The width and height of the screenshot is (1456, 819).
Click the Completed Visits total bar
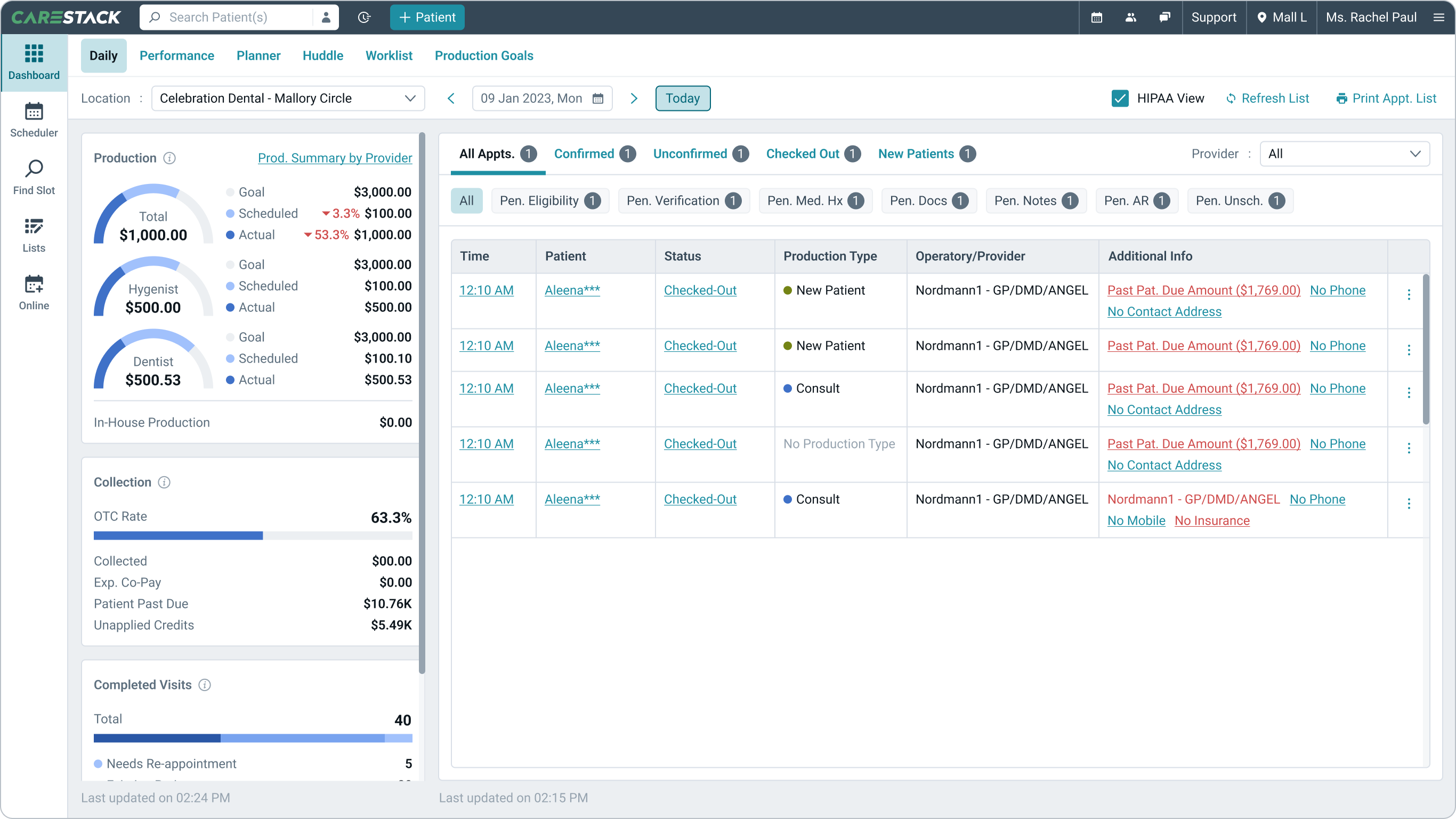click(253, 738)
